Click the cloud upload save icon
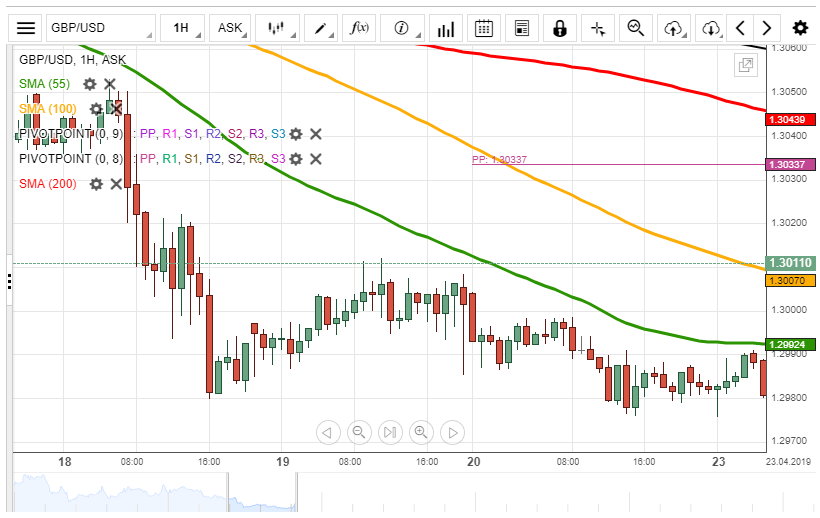The height and width of the screenshot is (518, 820). coord(674,28)
